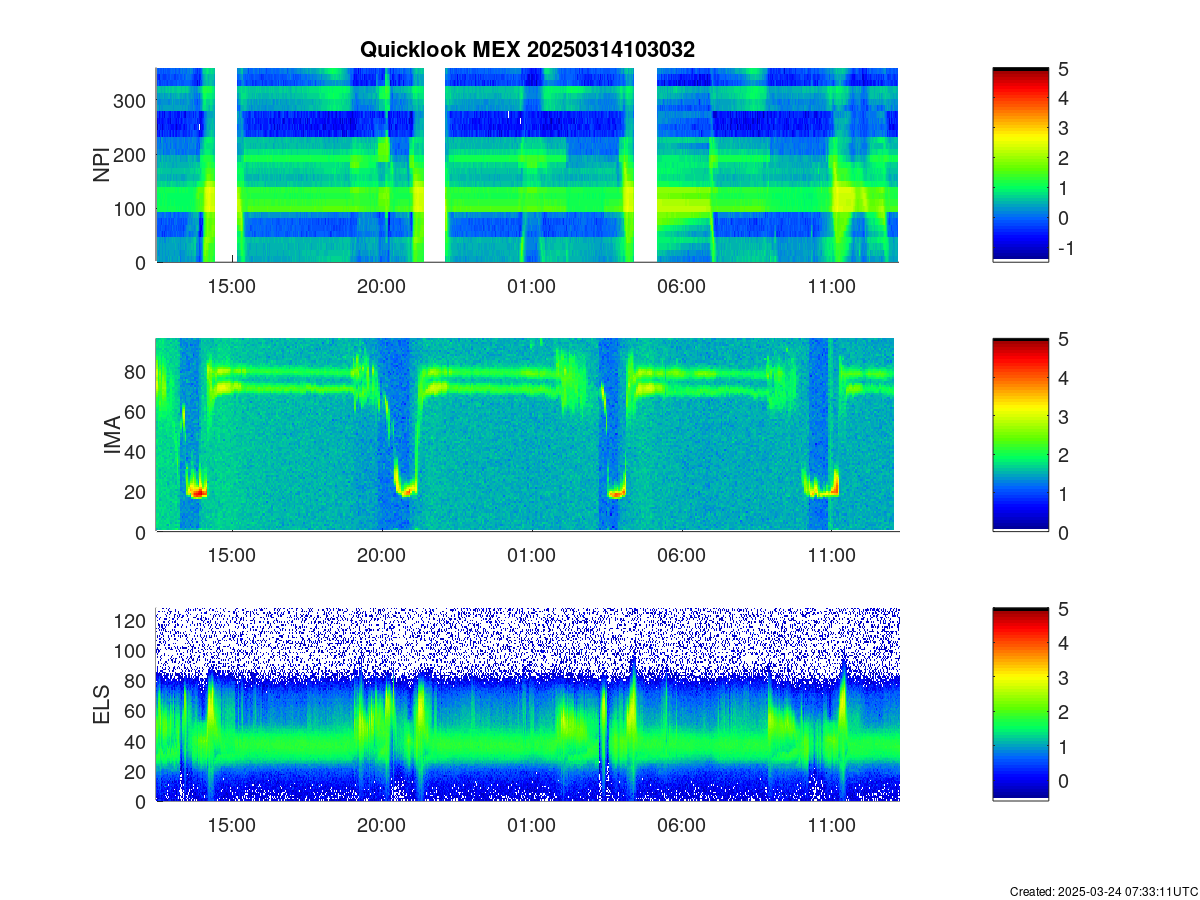Click the 15:00 time label under IMA plot

tap(231, 556)
